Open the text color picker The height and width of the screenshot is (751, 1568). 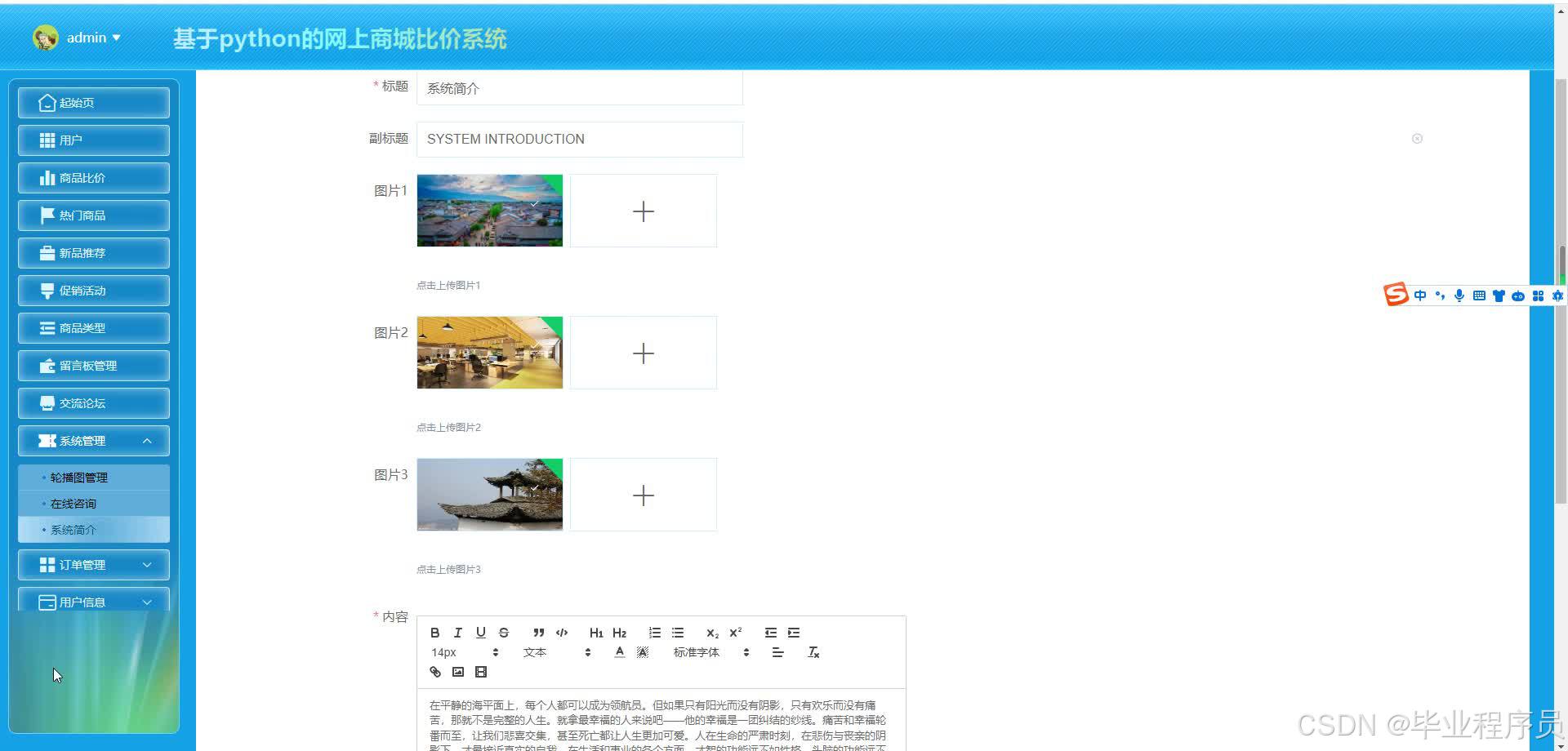[x=619, y=652]
